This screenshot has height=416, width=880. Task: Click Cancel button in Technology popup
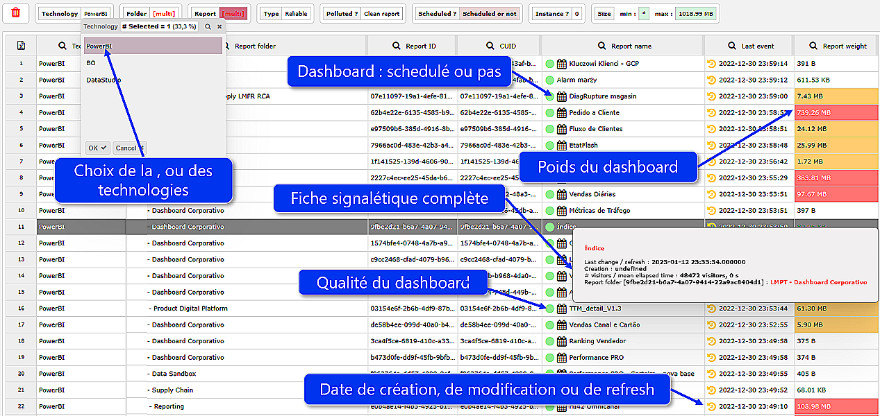click(x=129, y=148)
